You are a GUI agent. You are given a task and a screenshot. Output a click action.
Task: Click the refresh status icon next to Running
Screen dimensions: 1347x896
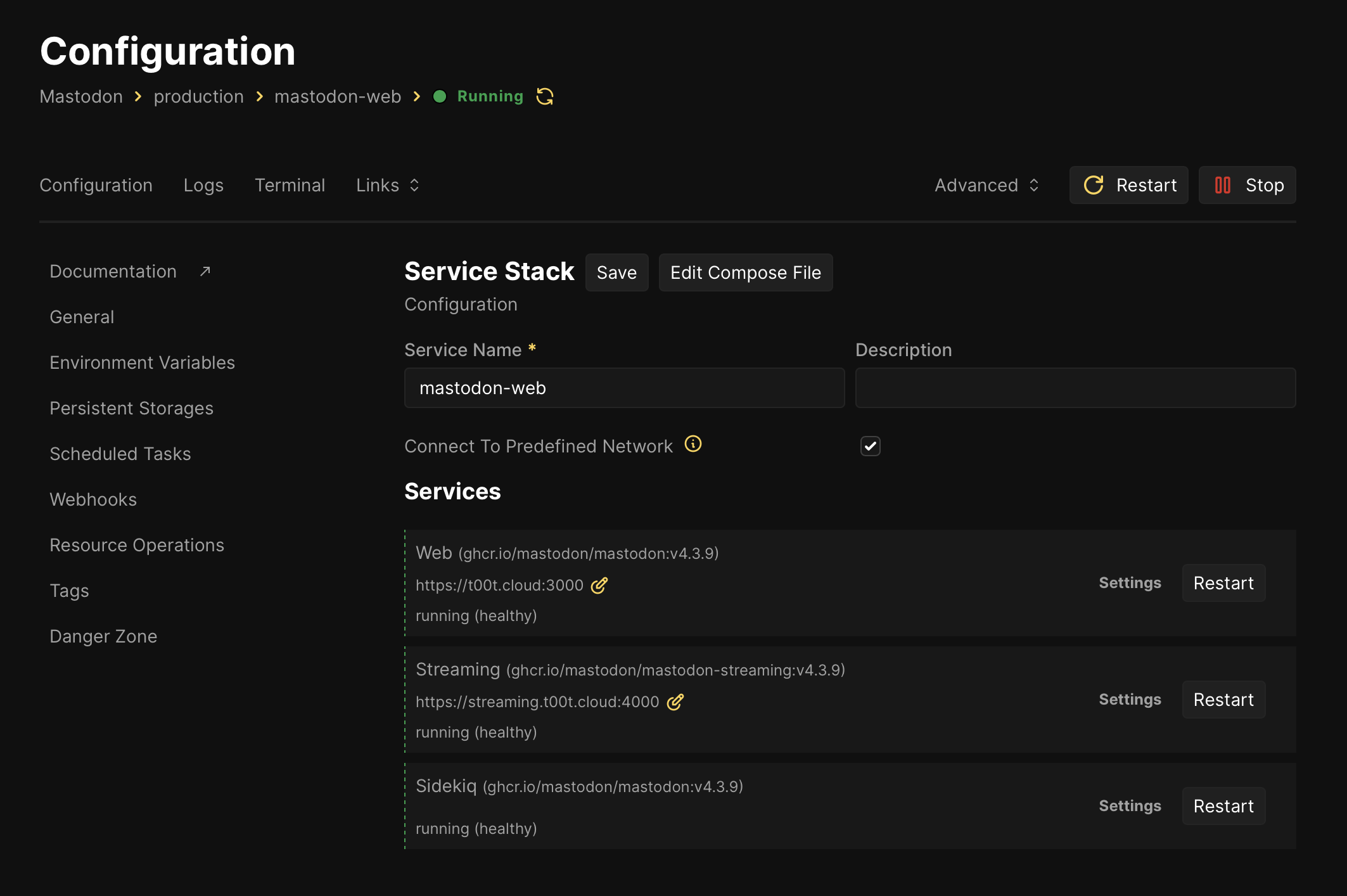point(544,96)
